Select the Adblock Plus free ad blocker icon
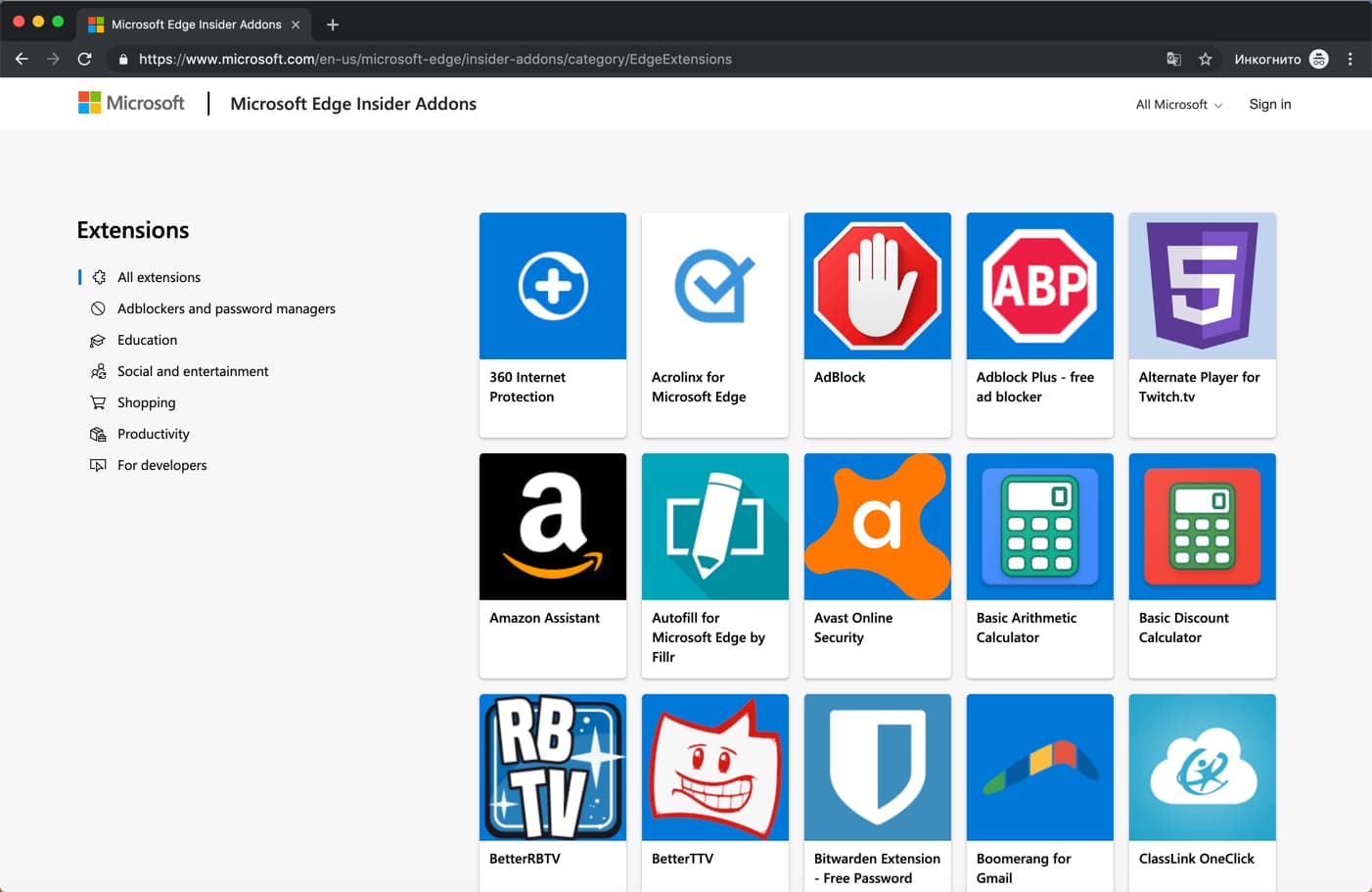1372x892 pixels. pyautogui.click(x=1039, y=285)
